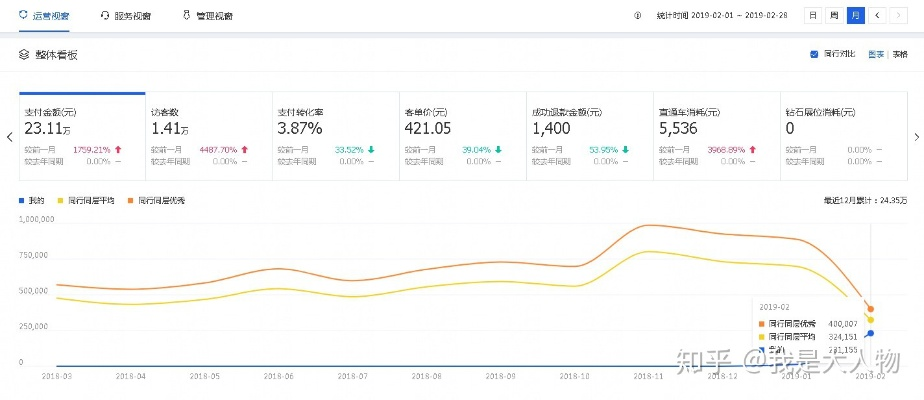Click the orange 同行同层优秀 legend swatch
This screenshot has height=400, width=924.
pos(131,201)
